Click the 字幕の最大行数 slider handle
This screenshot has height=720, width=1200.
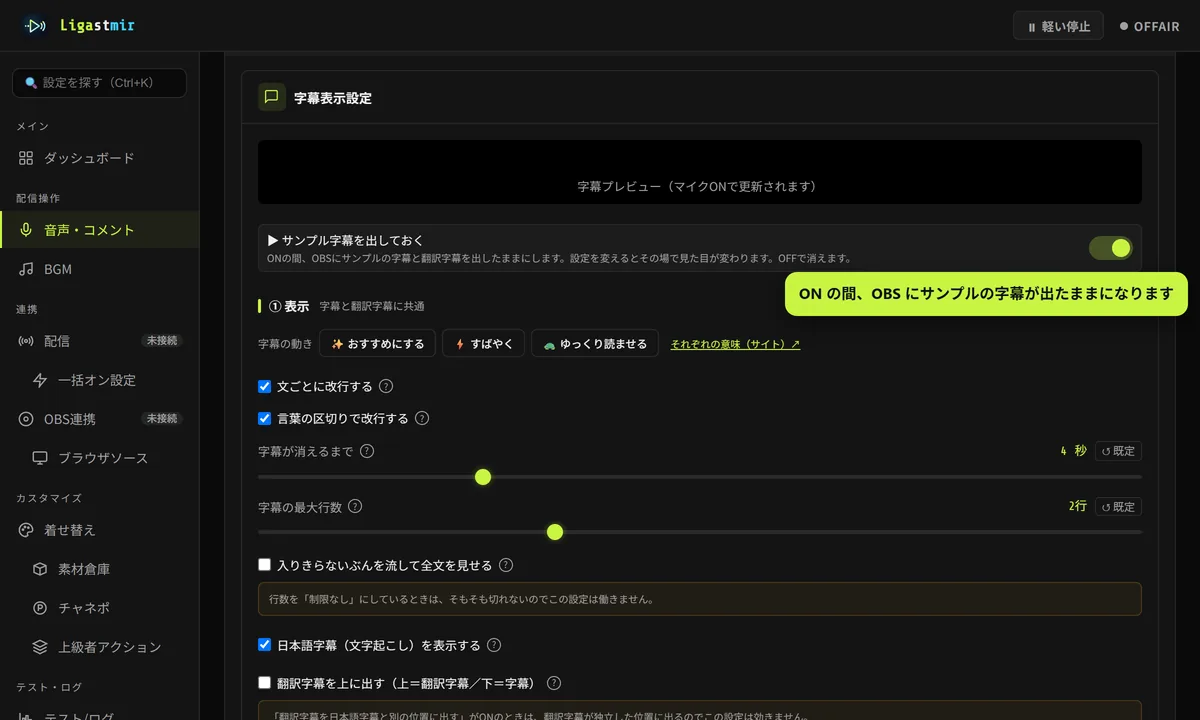pos(555,532)
